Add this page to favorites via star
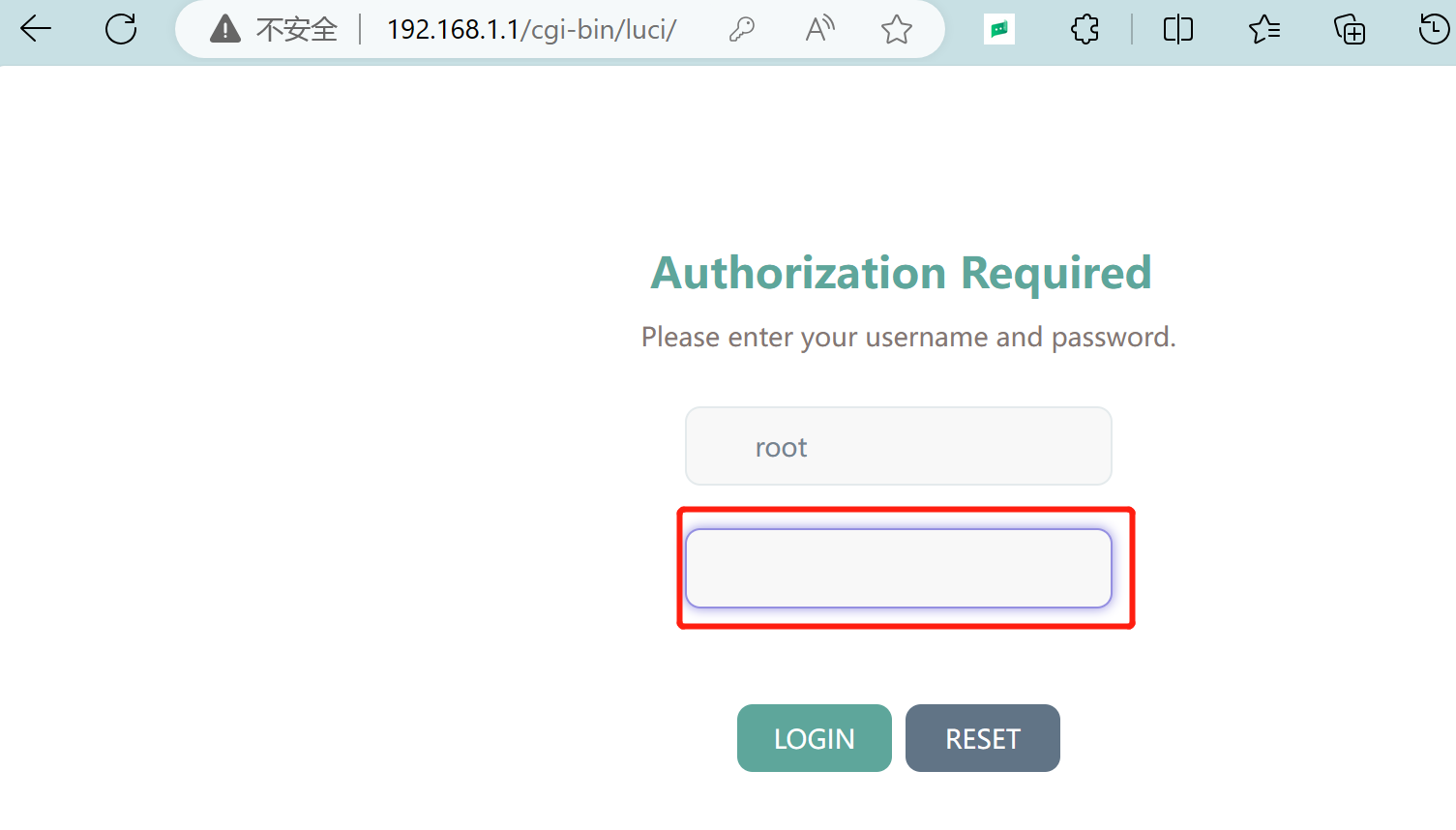This screenshot has height=830, width=1456. click(897, 30)
